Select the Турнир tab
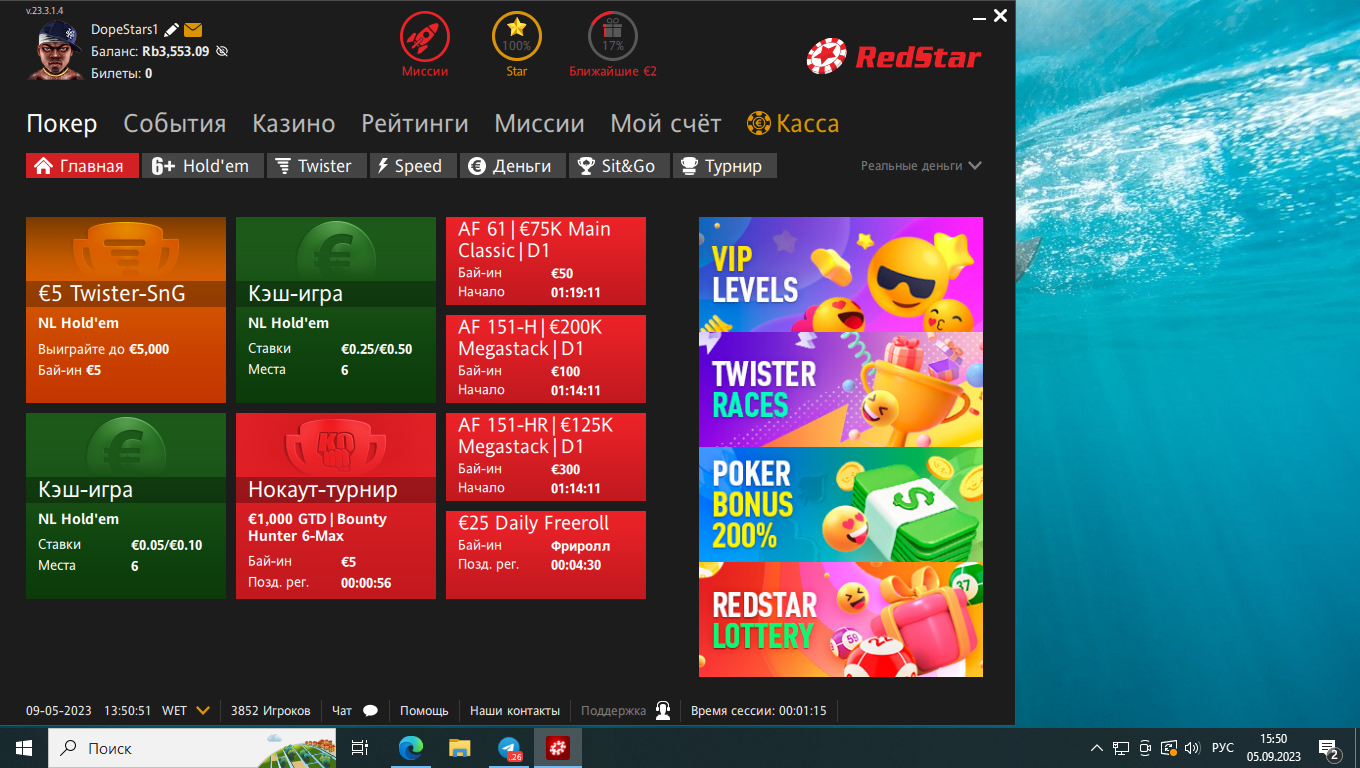The width and height of the screenshot is (1360, 768). point(725,166)
